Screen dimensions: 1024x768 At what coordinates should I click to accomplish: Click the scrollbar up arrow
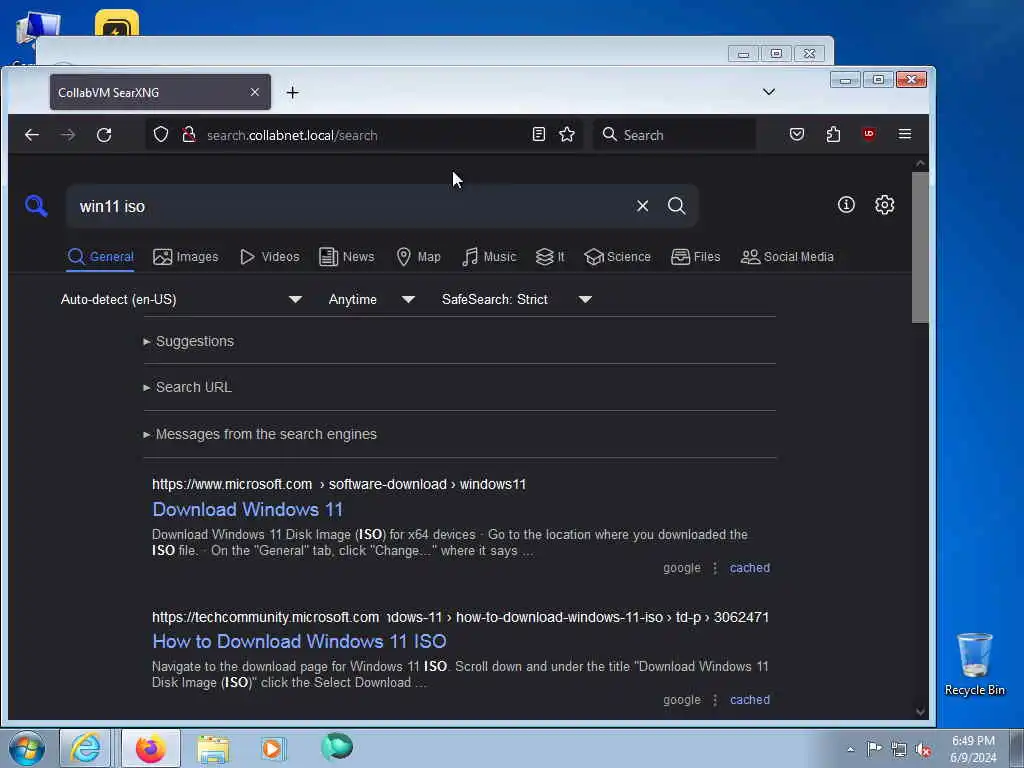(x=920, y=163)
